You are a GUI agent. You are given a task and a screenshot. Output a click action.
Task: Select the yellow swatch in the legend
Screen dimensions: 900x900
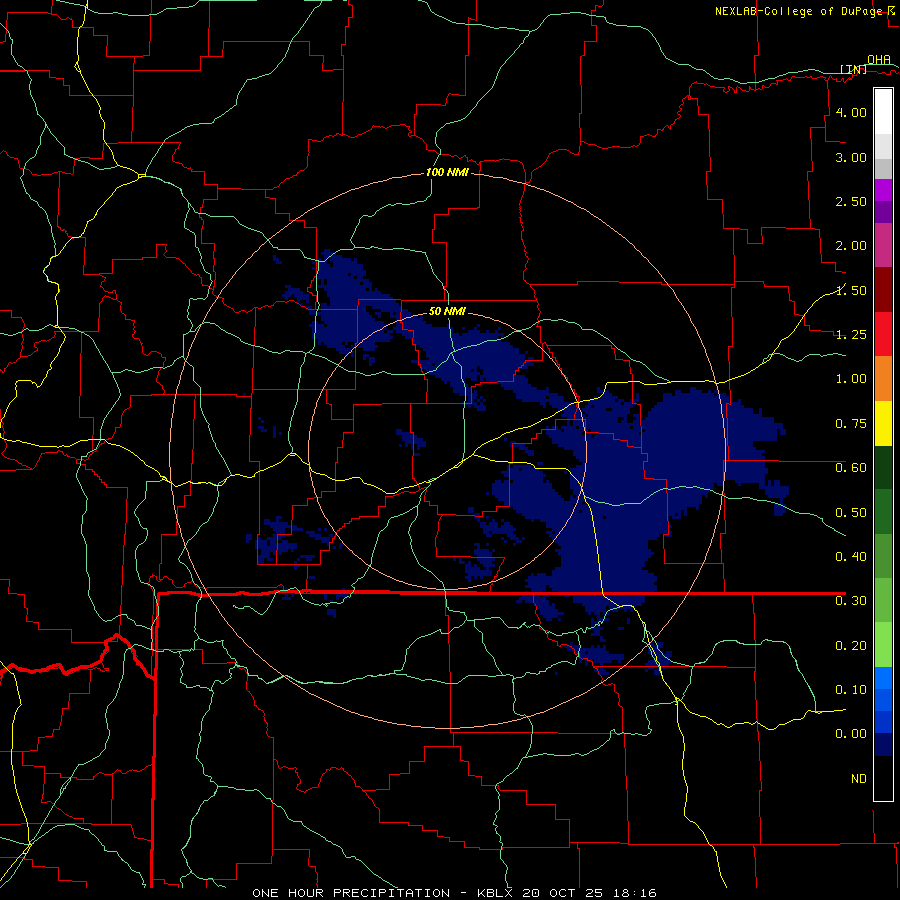pyautogui.click(x=883, y=424)
